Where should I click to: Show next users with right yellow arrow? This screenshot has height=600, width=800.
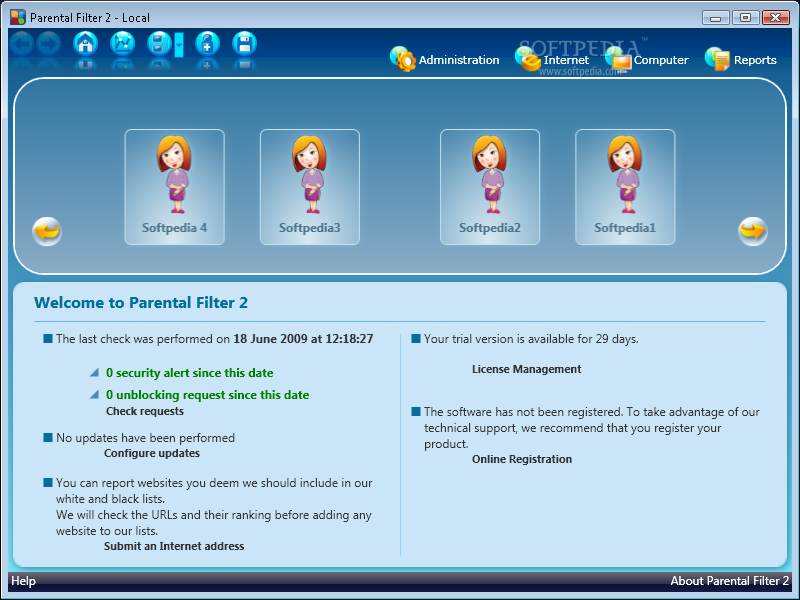pyautogui.click(x=753, y=232)
